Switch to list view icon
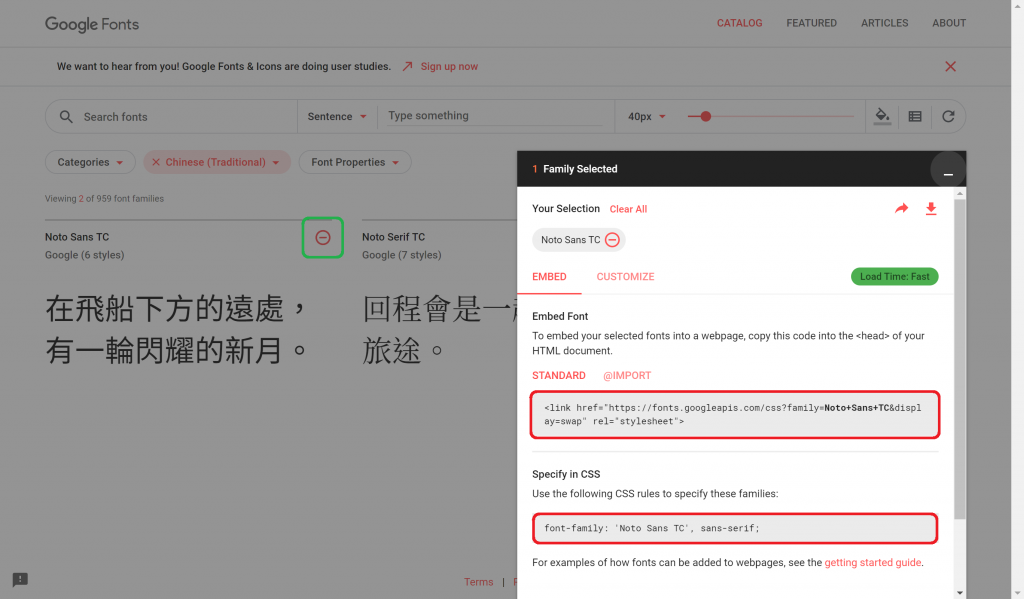 pyautogui.click(x=915, y=116)
